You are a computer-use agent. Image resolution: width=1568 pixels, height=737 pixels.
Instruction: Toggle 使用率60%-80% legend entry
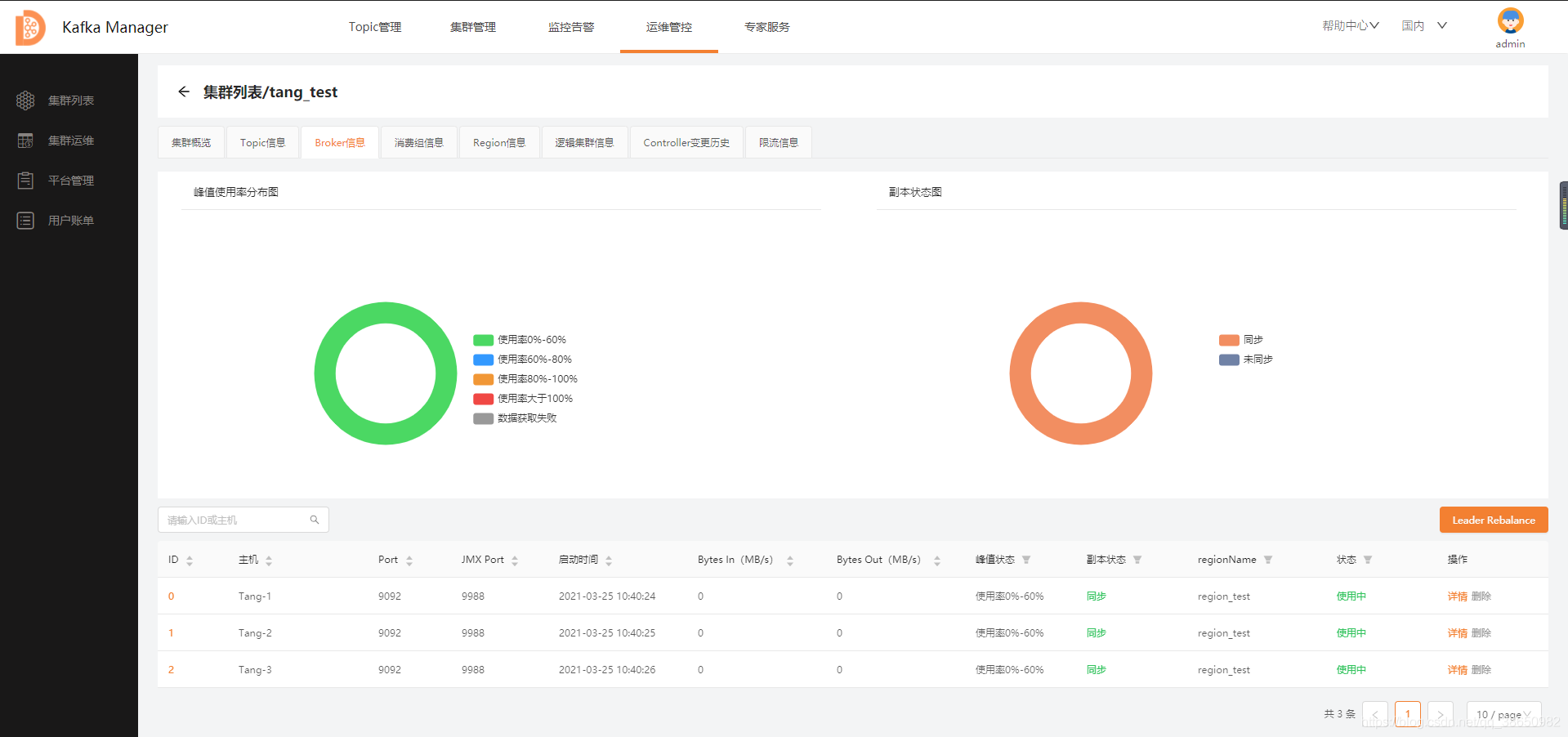(x=523, y=360)
